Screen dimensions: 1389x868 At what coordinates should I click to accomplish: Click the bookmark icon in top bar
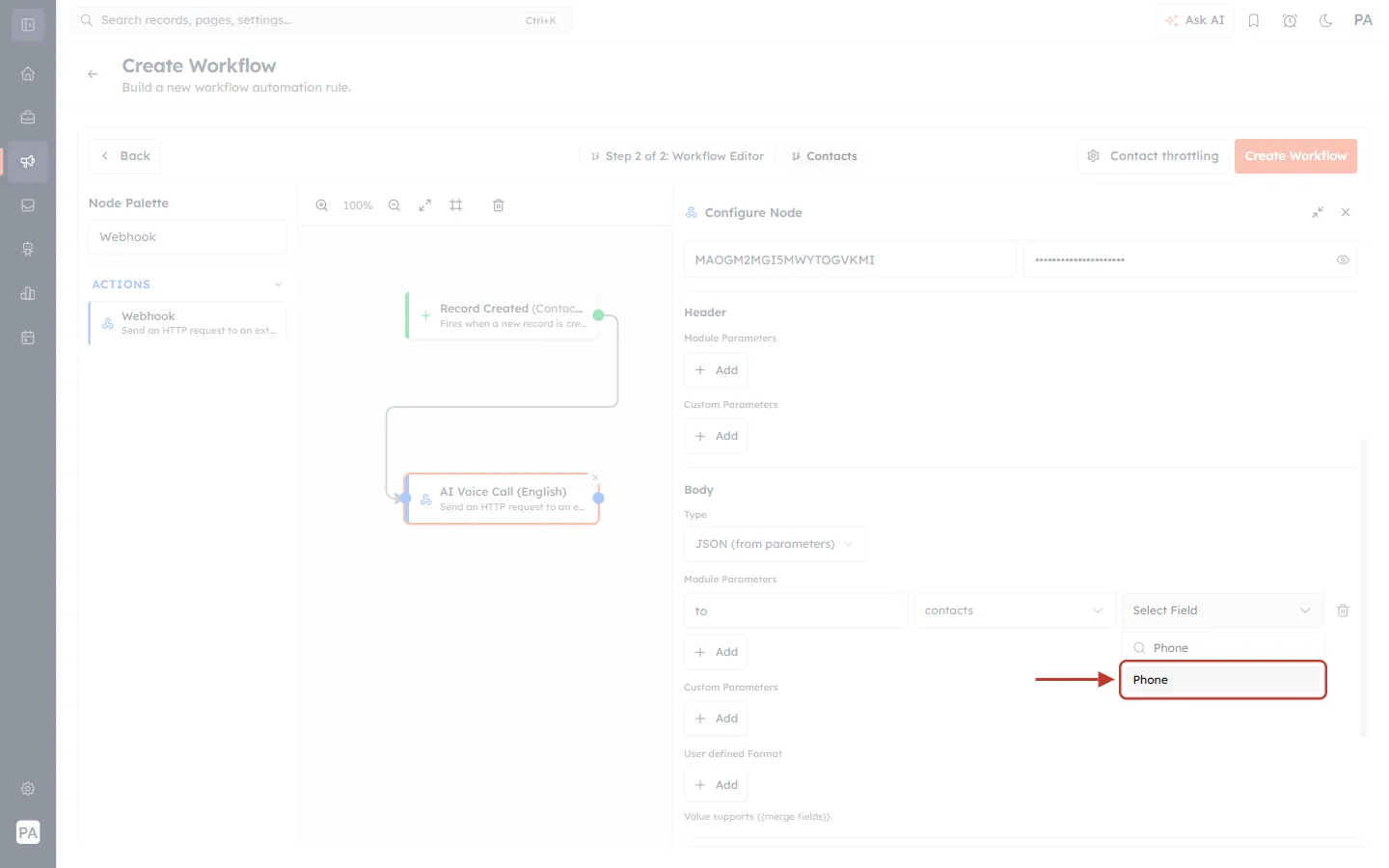coord(1254,20)
